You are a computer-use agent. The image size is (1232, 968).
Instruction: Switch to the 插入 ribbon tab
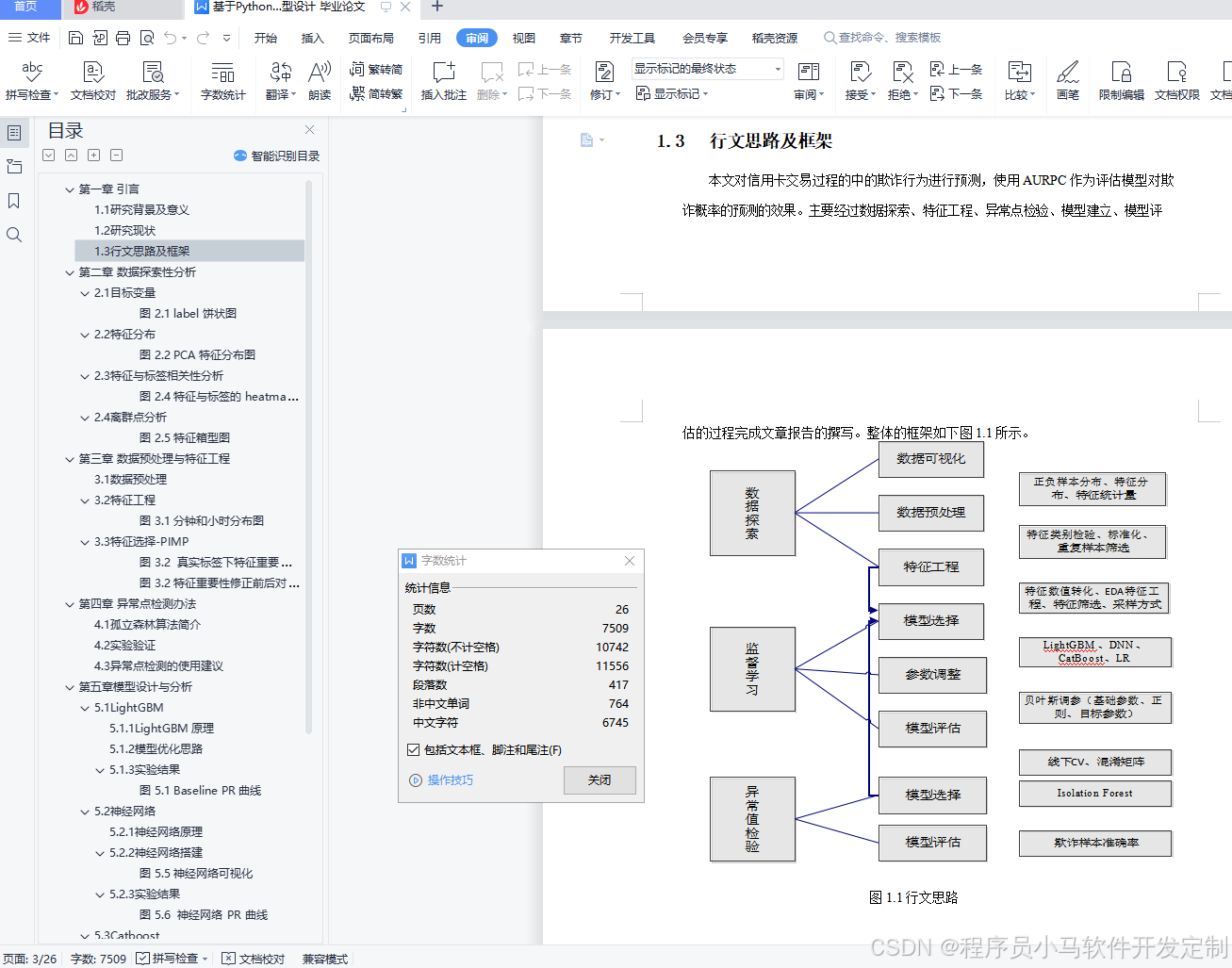(x=314, y=38)
